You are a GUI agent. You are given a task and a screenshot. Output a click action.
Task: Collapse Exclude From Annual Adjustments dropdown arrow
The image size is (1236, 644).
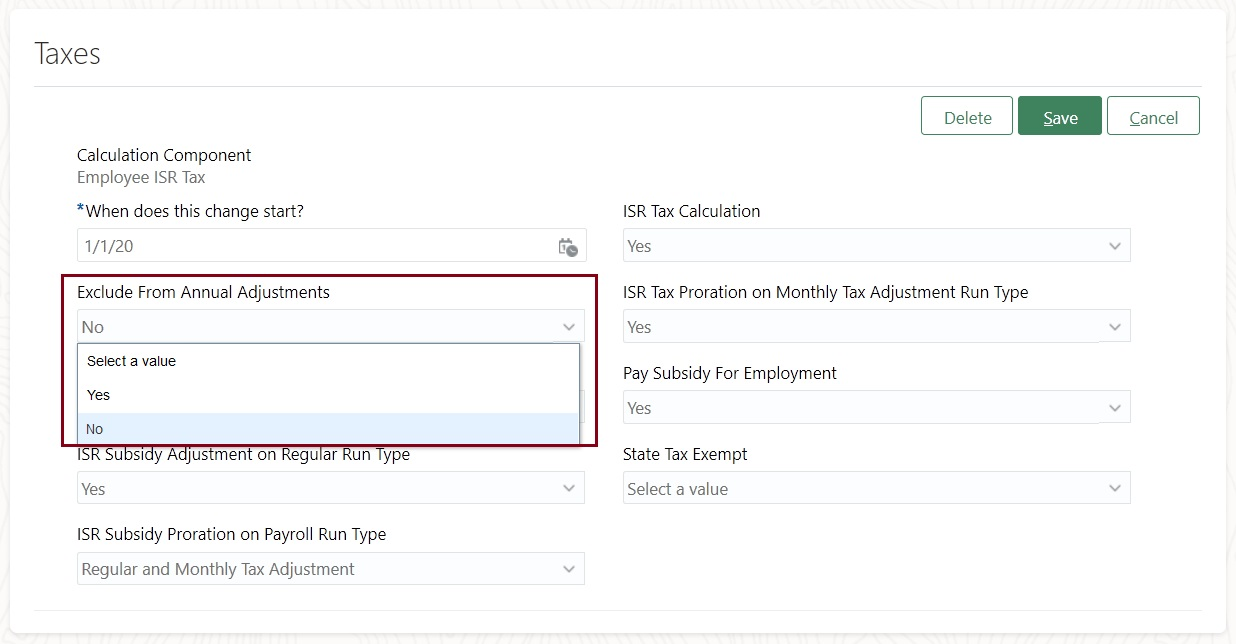[568, 327]
